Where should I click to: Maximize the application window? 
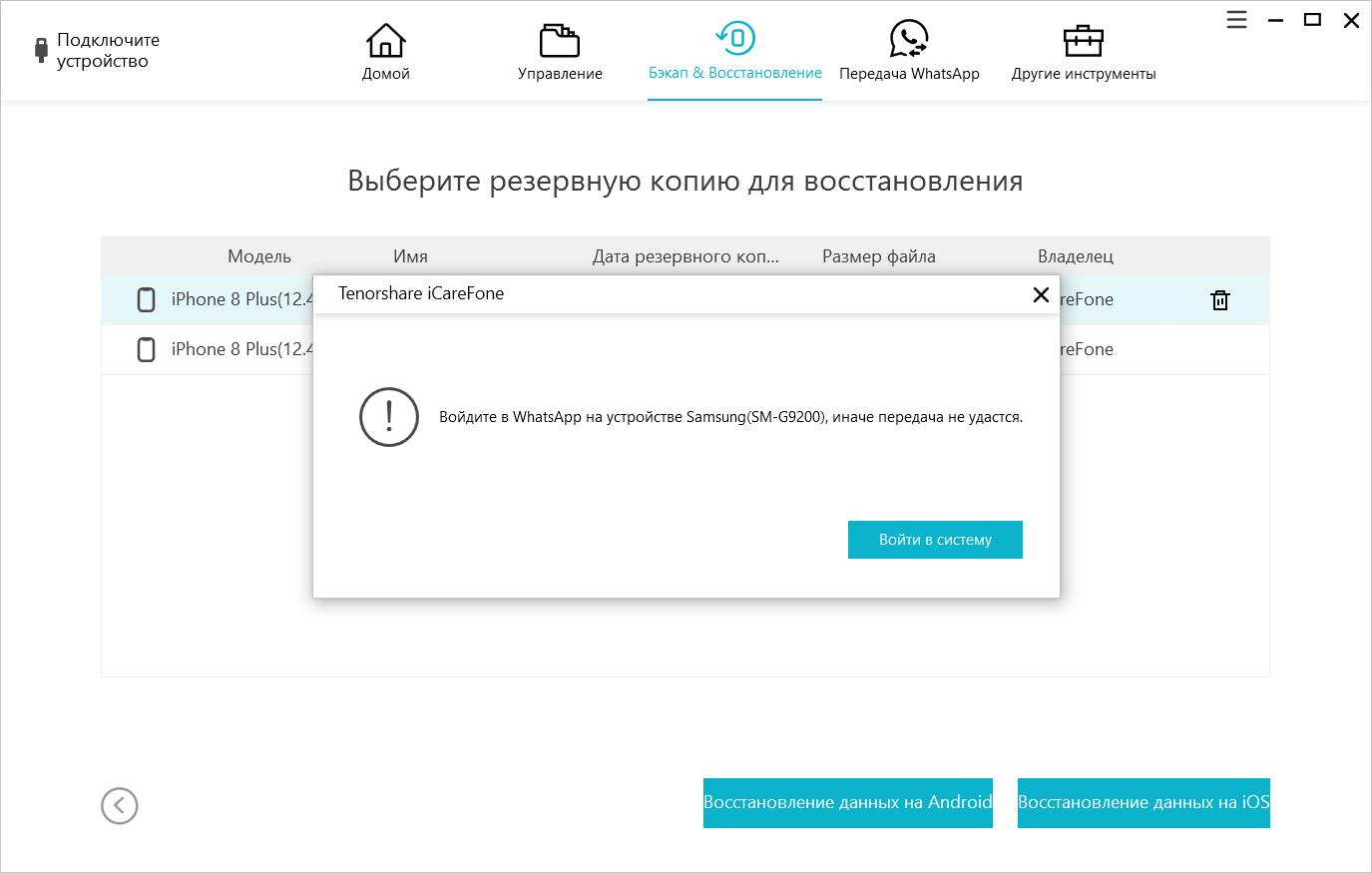point(1313,20)
